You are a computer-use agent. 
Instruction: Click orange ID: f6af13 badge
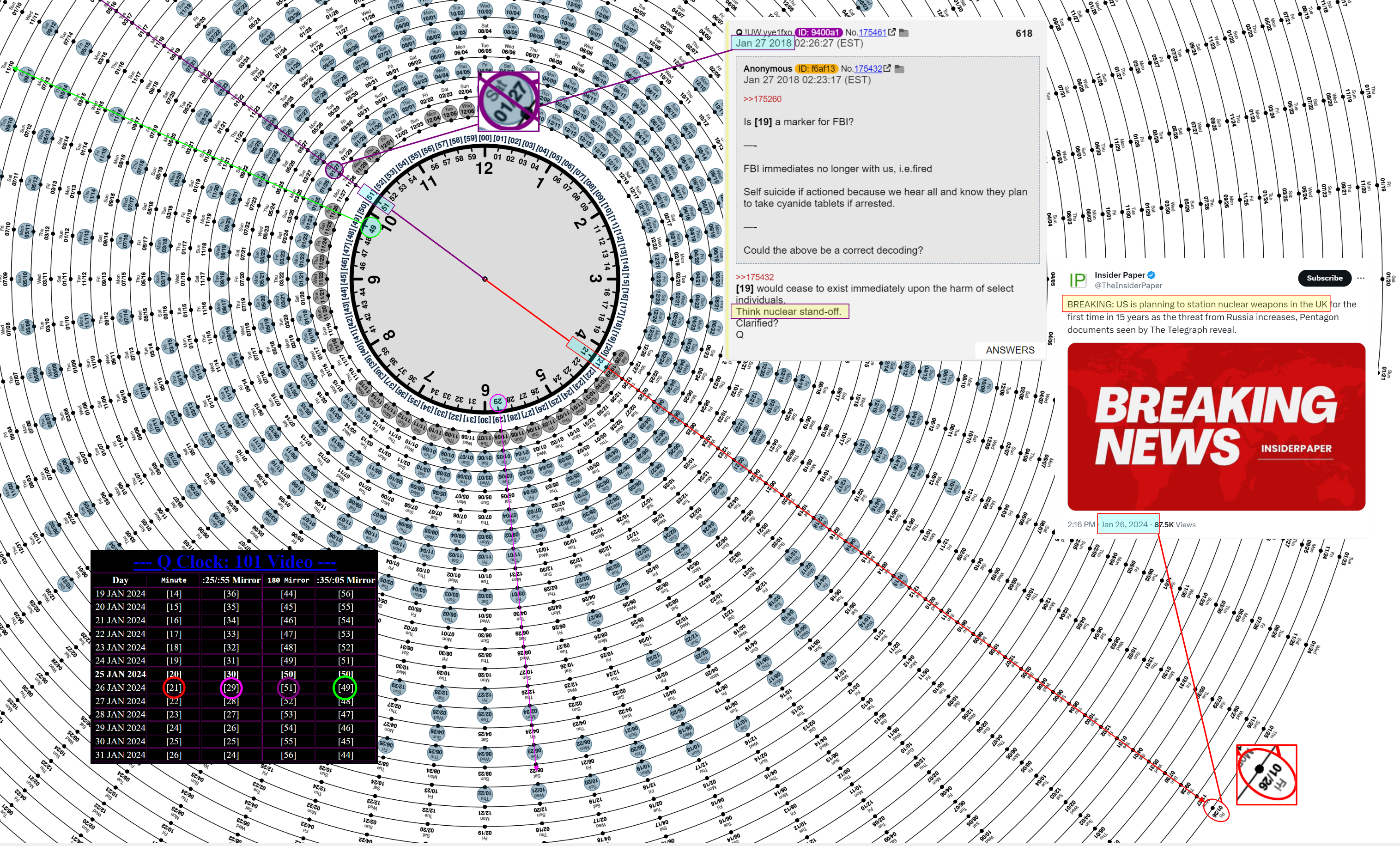(817, 68)
